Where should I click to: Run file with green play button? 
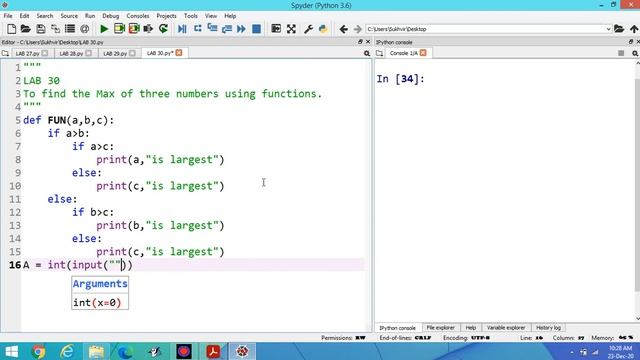point(104,29)
